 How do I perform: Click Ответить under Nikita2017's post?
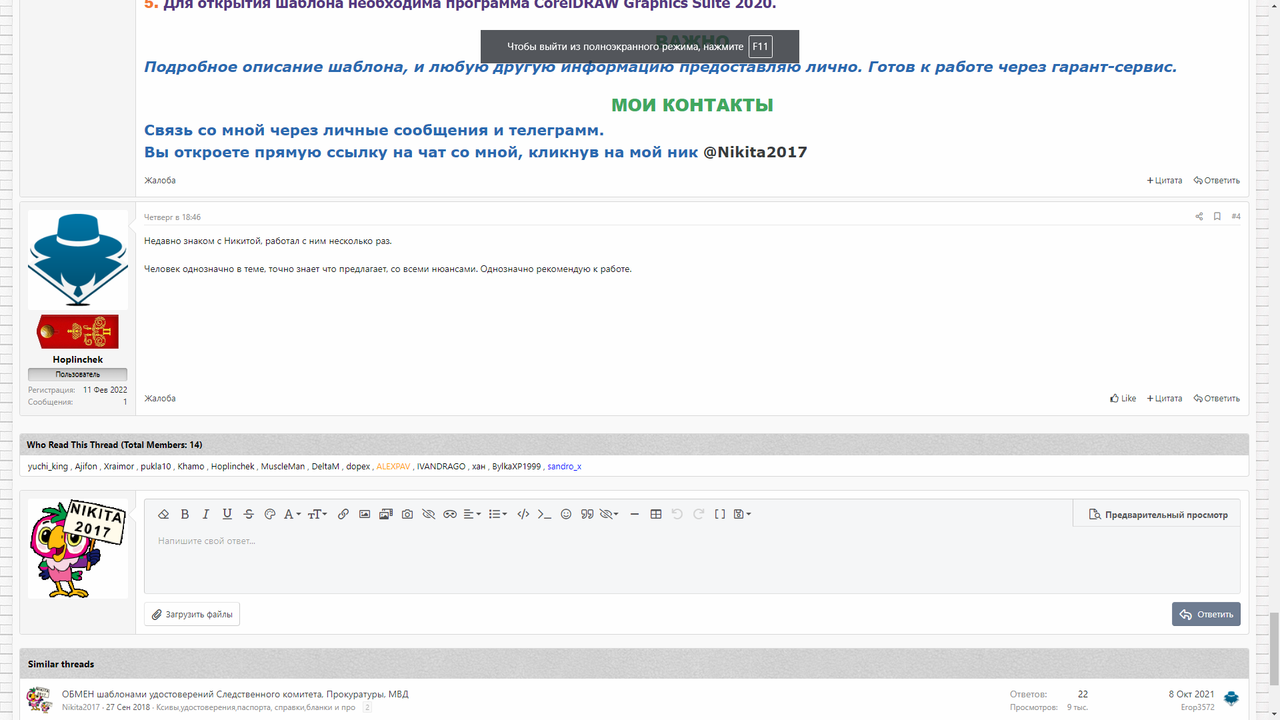tap(1217, 180)
